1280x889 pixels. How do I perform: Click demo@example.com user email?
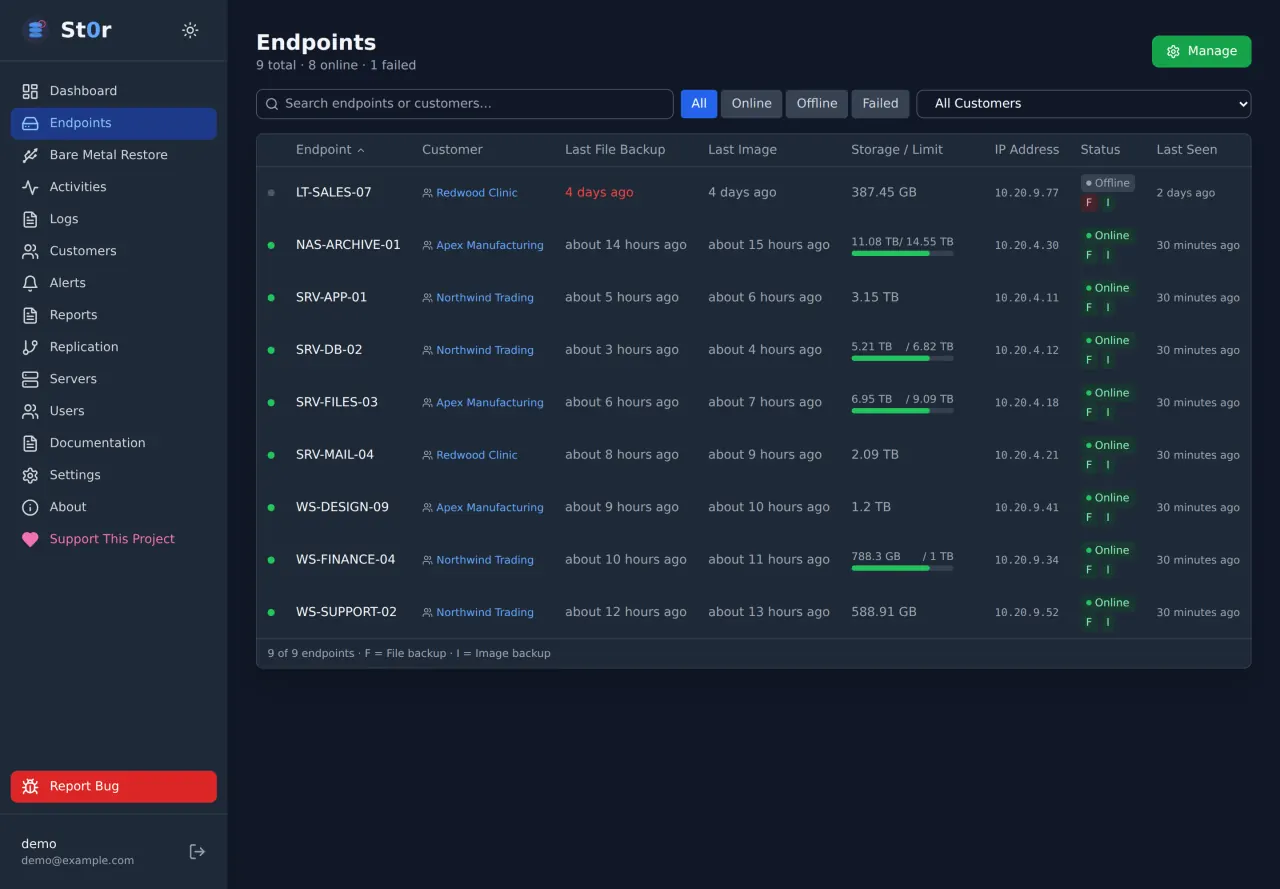pos(78,861)
